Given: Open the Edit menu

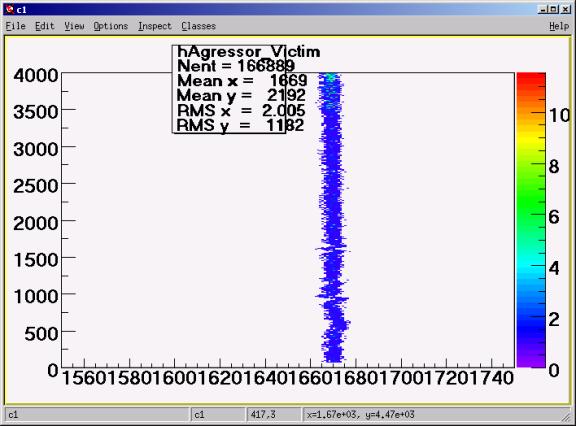Looking at the screenshot, I should coord(44,26).
